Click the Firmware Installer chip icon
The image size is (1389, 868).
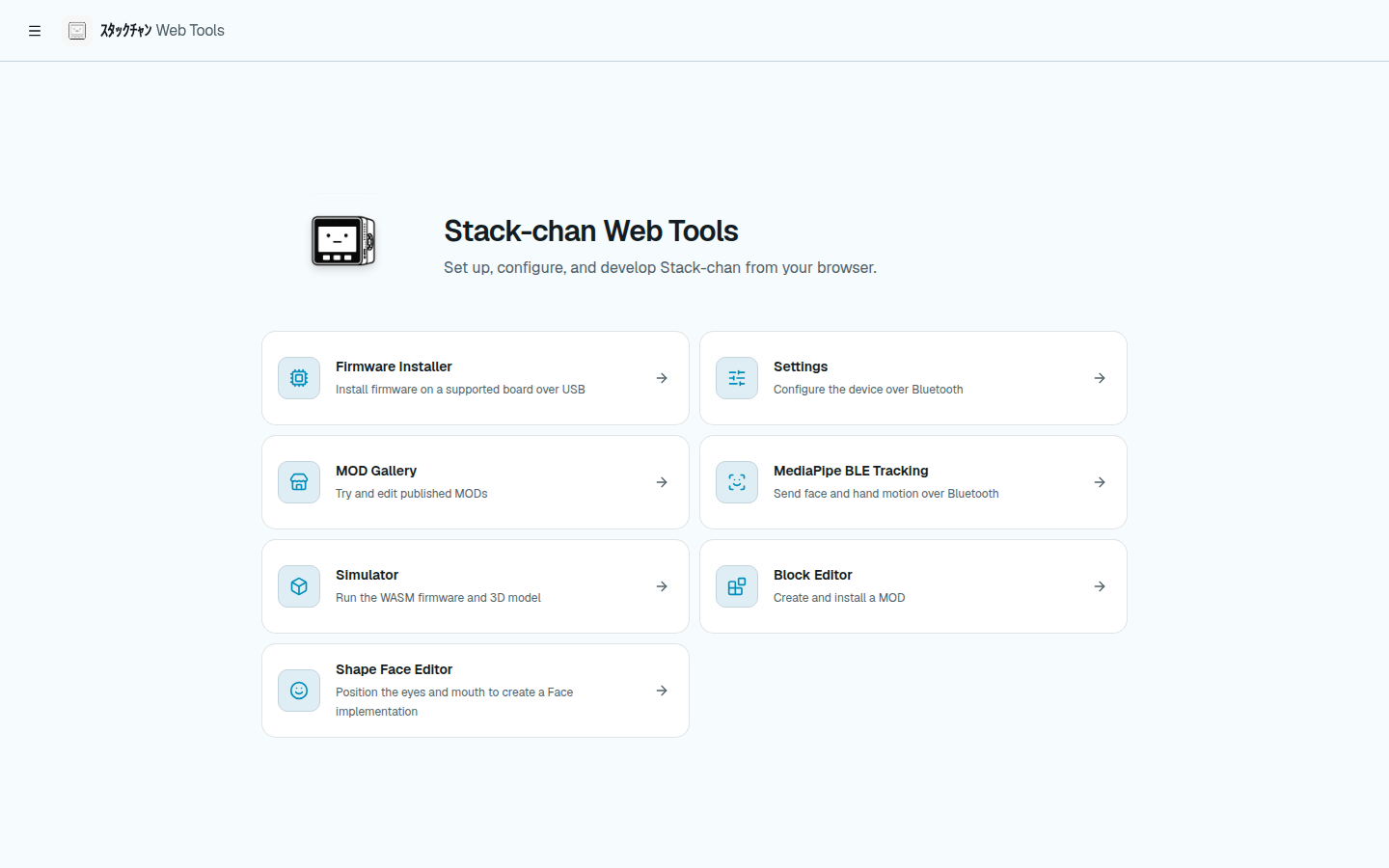(x=299, y=378)
